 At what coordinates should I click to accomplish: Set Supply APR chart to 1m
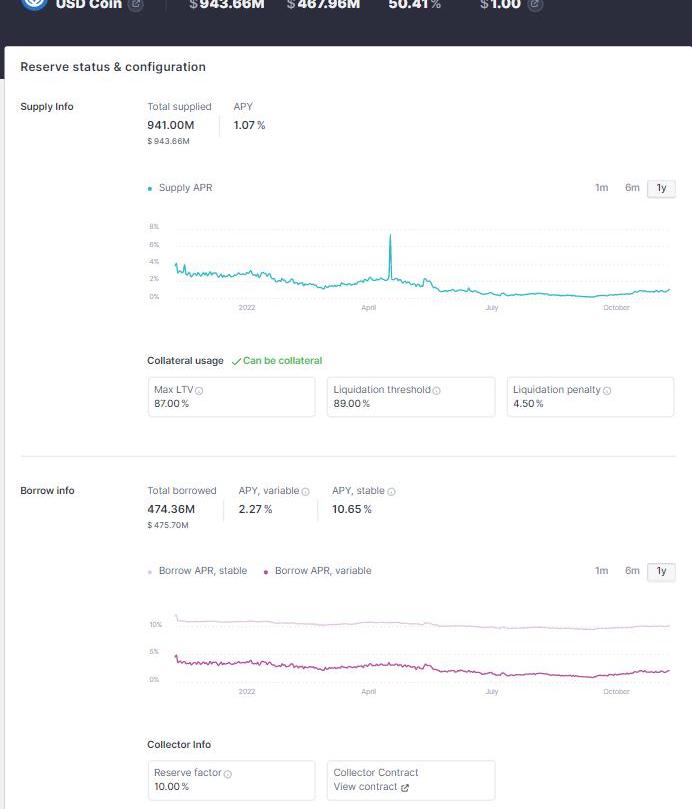pos(601,188)
